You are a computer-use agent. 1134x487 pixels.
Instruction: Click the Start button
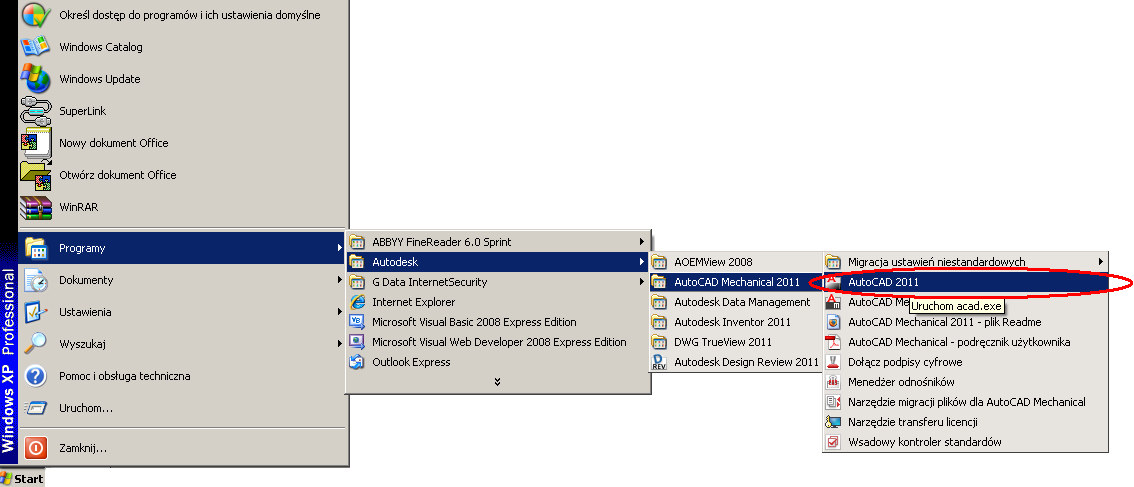[22, 478]
